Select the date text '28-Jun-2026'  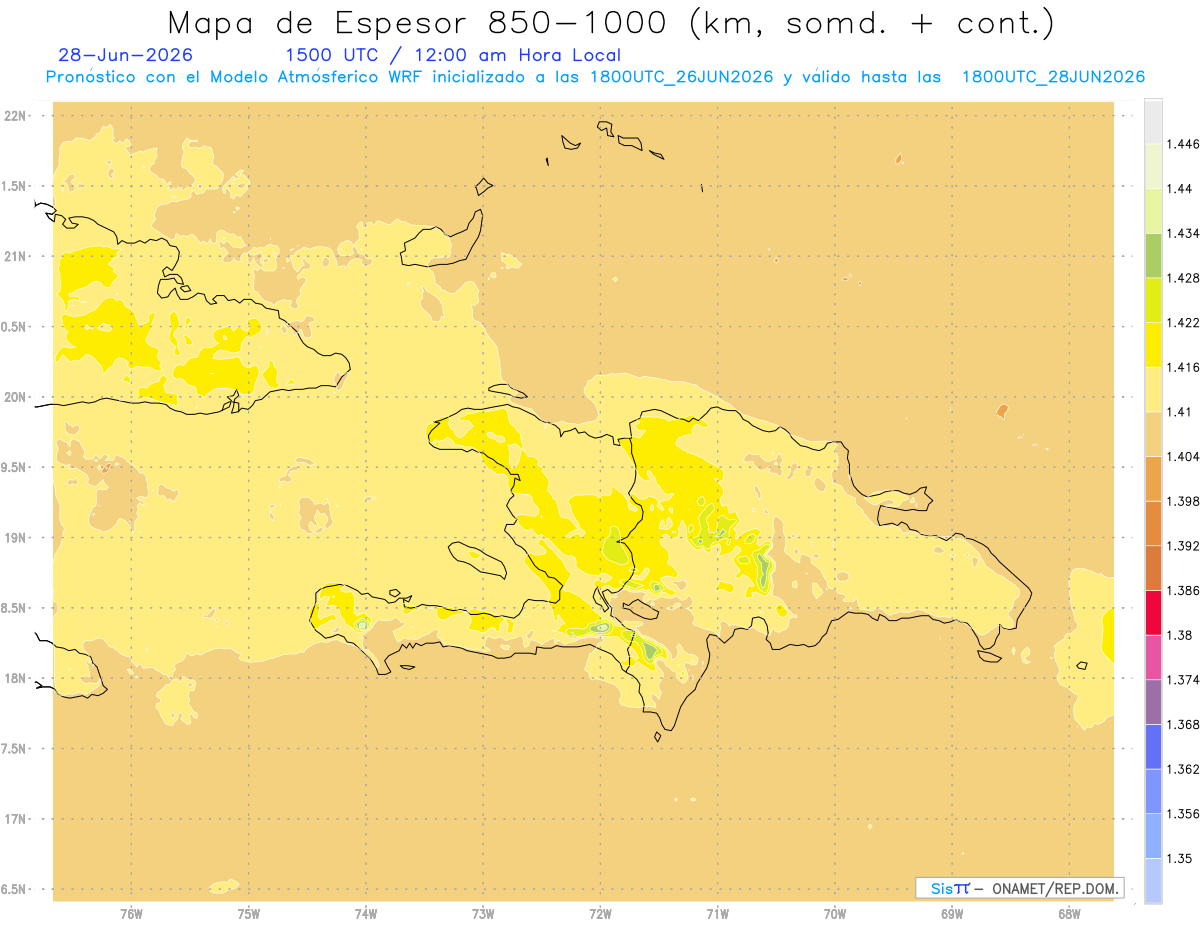126,55
